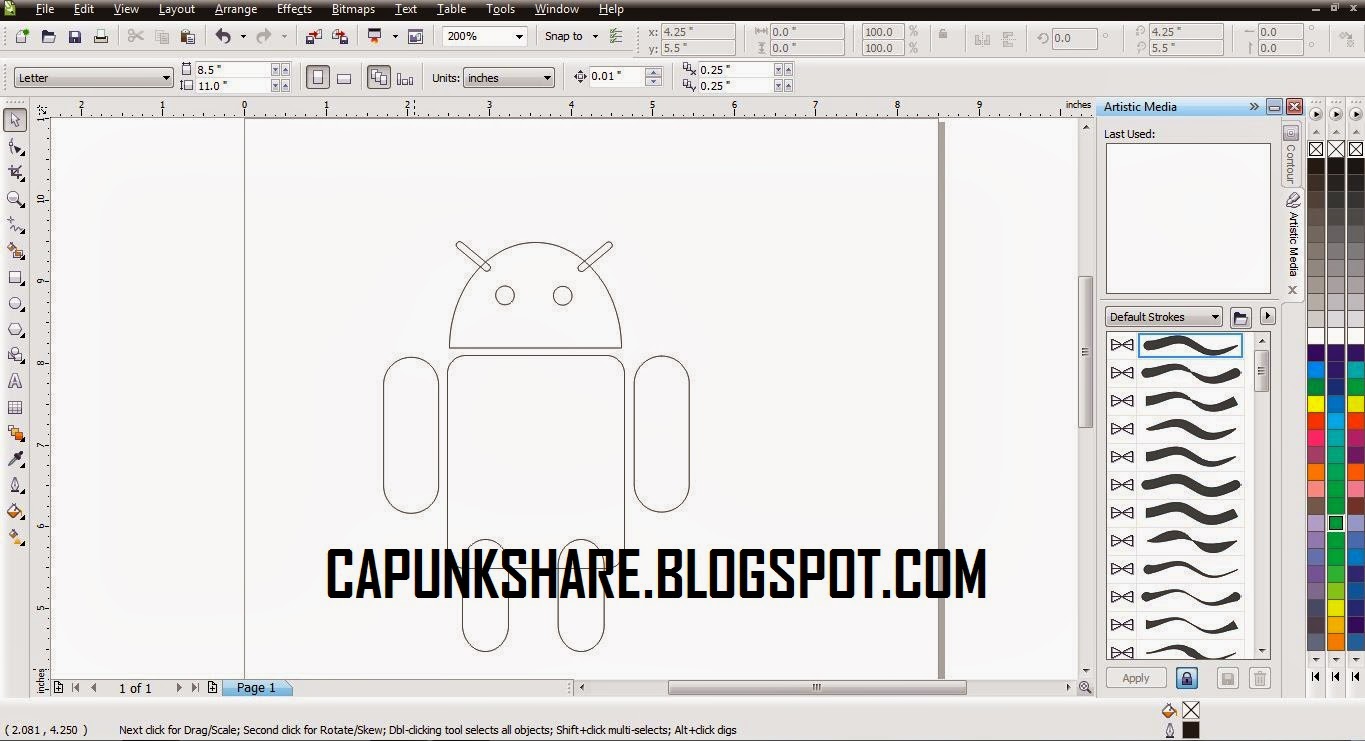Expand the Application launcher arrow

click(395, 36)
